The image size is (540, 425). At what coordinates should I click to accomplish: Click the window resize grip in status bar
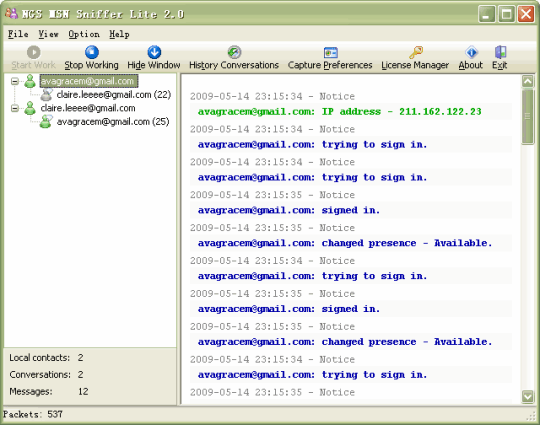(531, 416)
